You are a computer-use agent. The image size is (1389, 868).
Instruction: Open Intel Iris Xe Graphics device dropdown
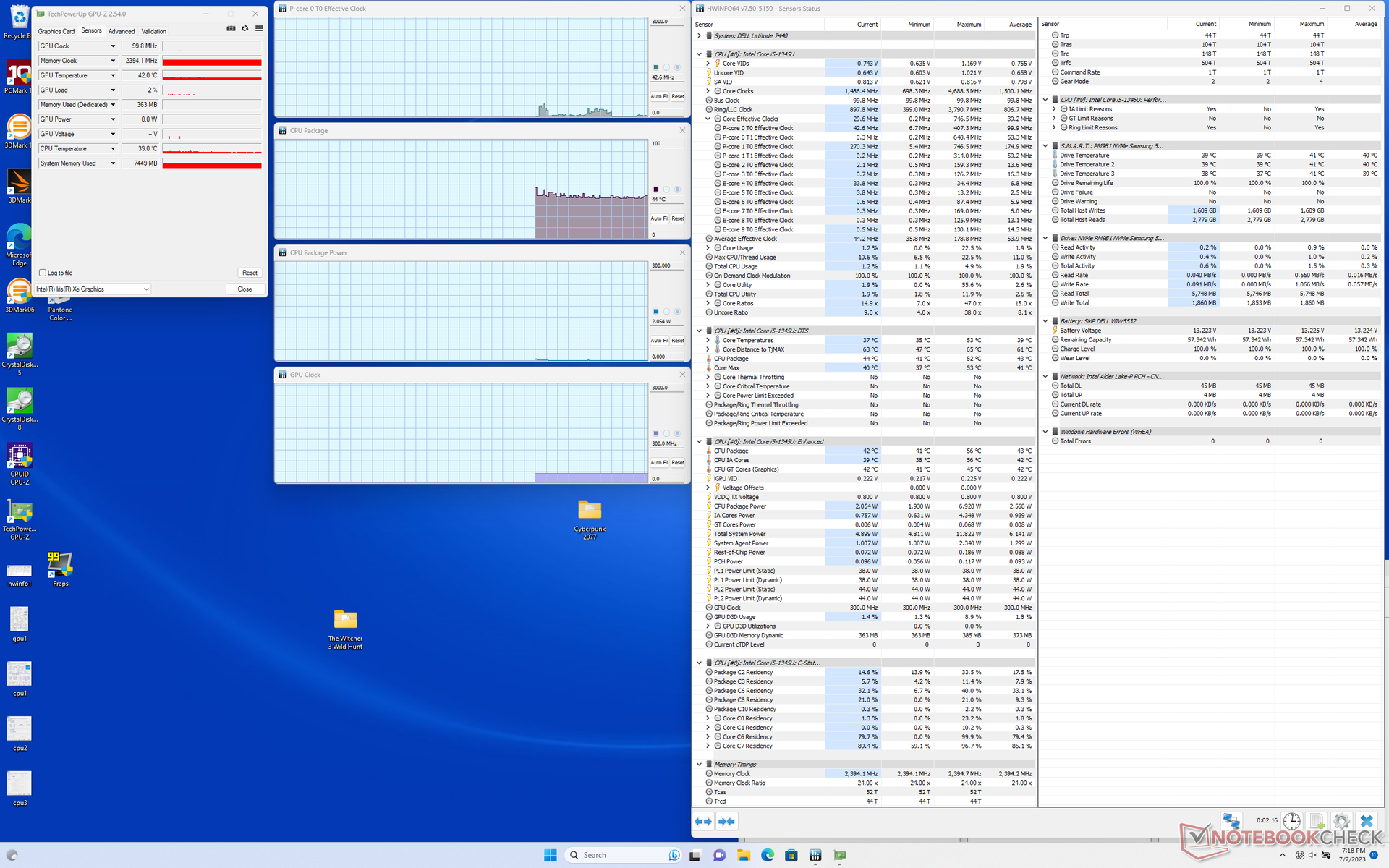click(145, 289)
